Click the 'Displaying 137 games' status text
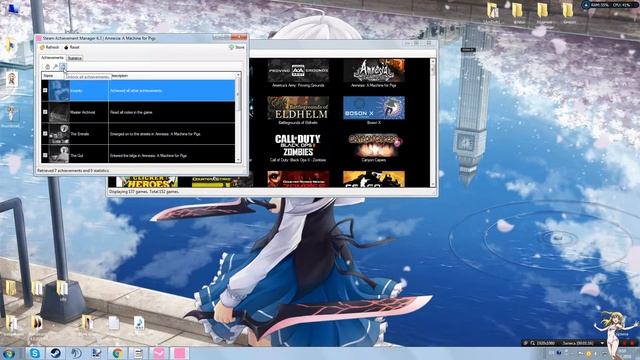 click(144, 191)
